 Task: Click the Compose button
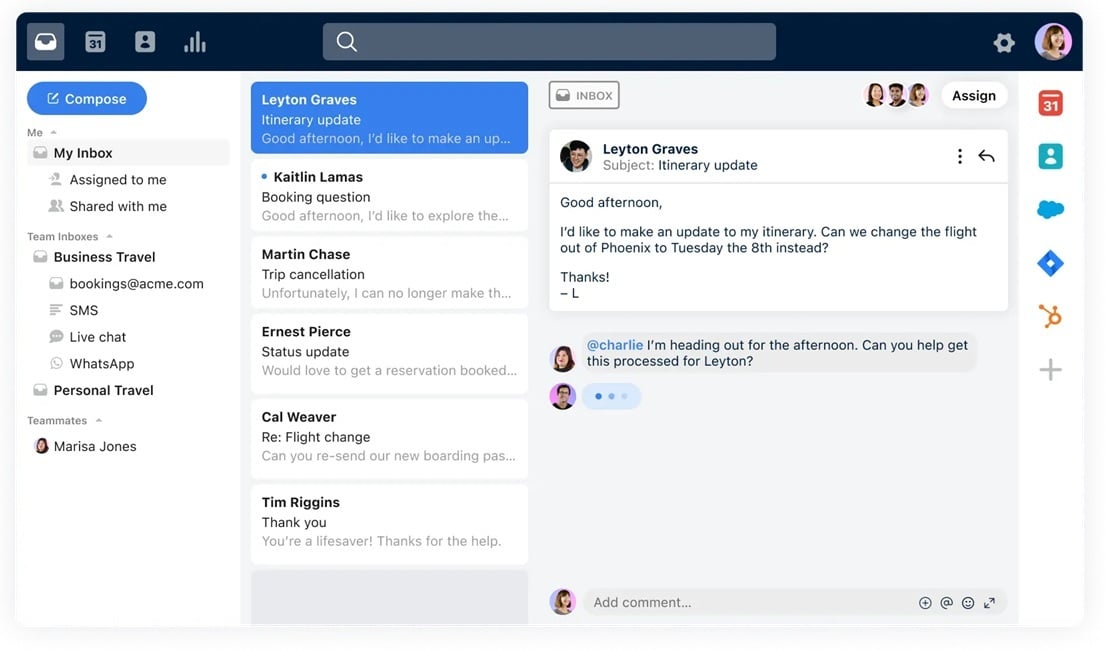[x=87, y=99]
